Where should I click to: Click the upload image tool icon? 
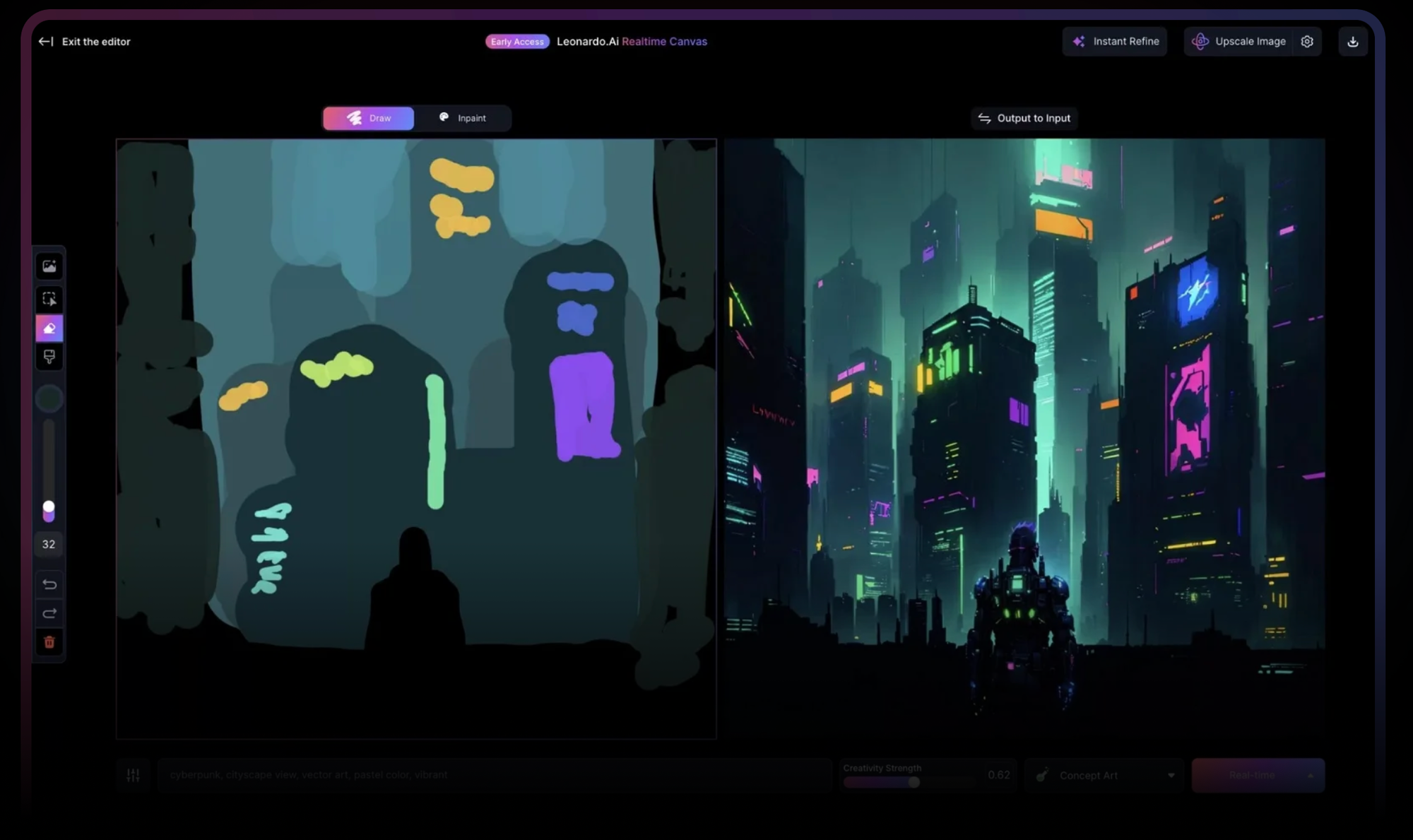[x=49, y=266]
